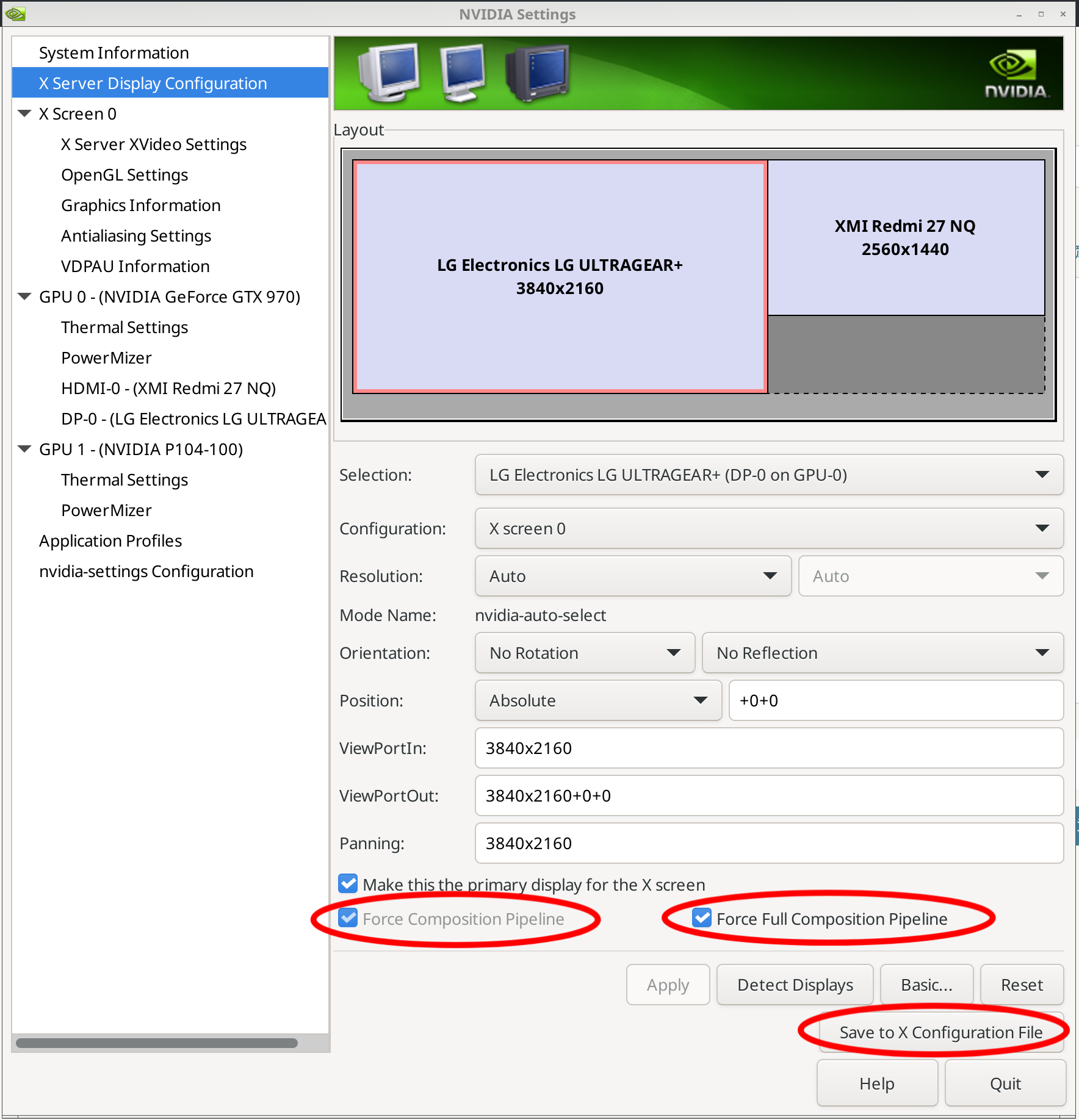Minimize the NVIDIA Settings window
This screenshot has height=1120, width=1079.
(1019, 14)
